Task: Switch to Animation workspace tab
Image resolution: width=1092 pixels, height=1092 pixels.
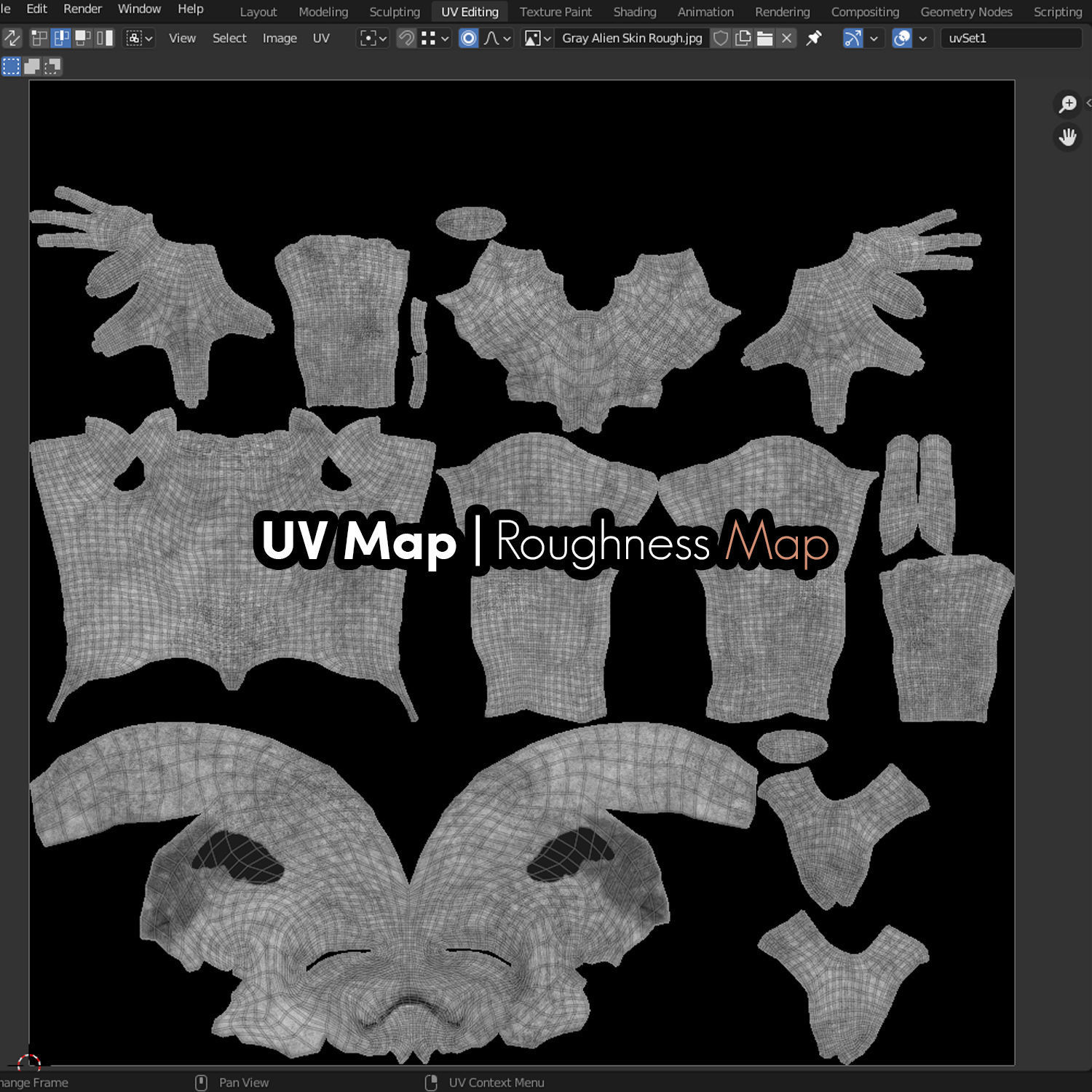Action: [705, 12]
